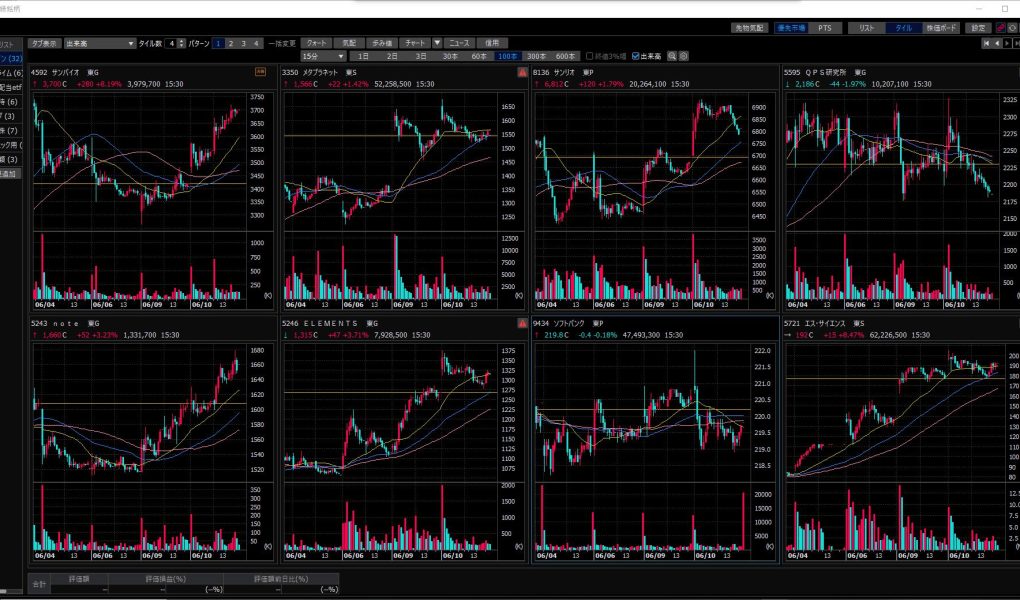Go to last page with skip-forward arrow
The image size is (1020, 600).
pos(1016,44)
